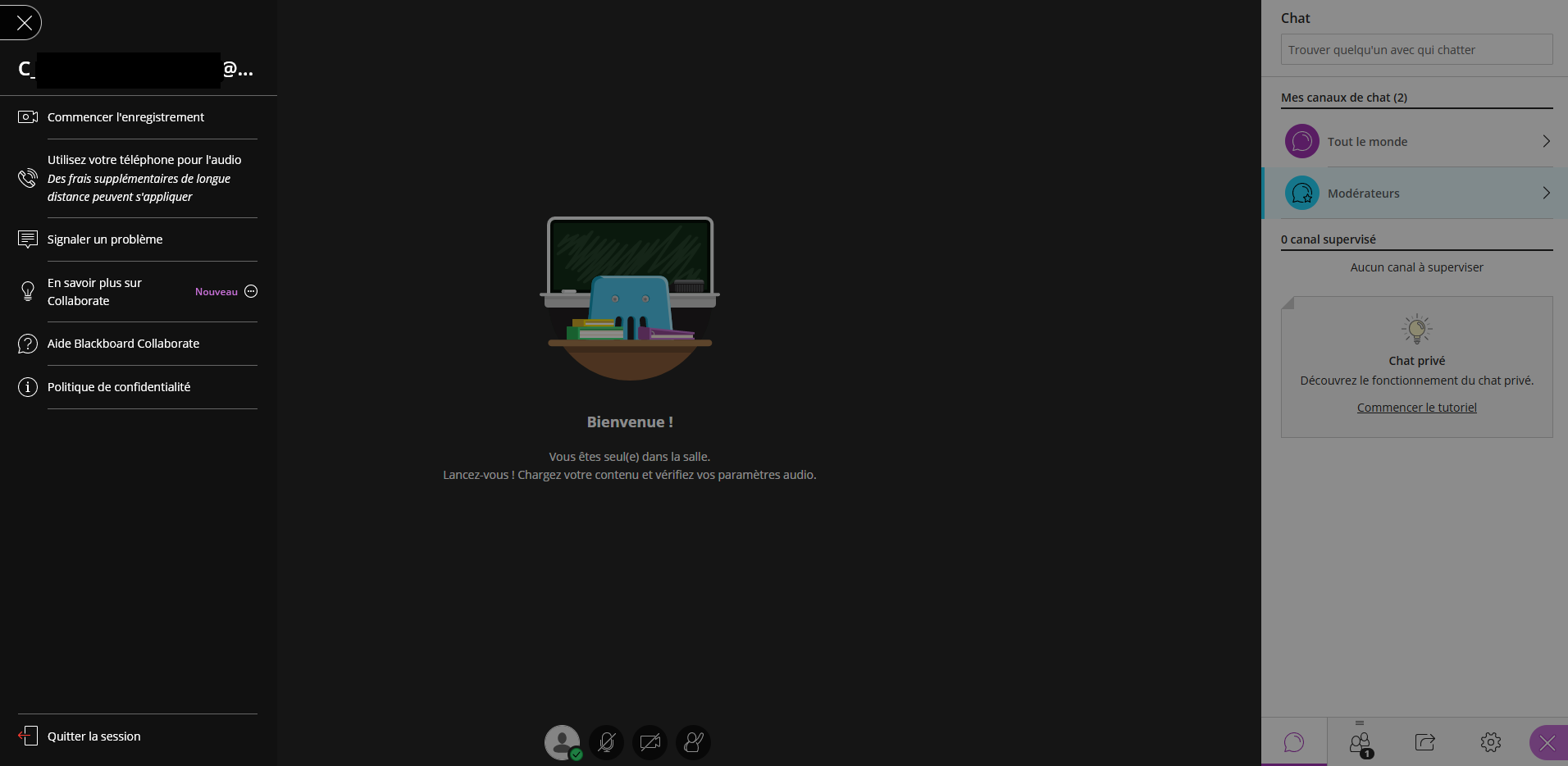
Task: Open my status and settings avatar
Action: 563,742
